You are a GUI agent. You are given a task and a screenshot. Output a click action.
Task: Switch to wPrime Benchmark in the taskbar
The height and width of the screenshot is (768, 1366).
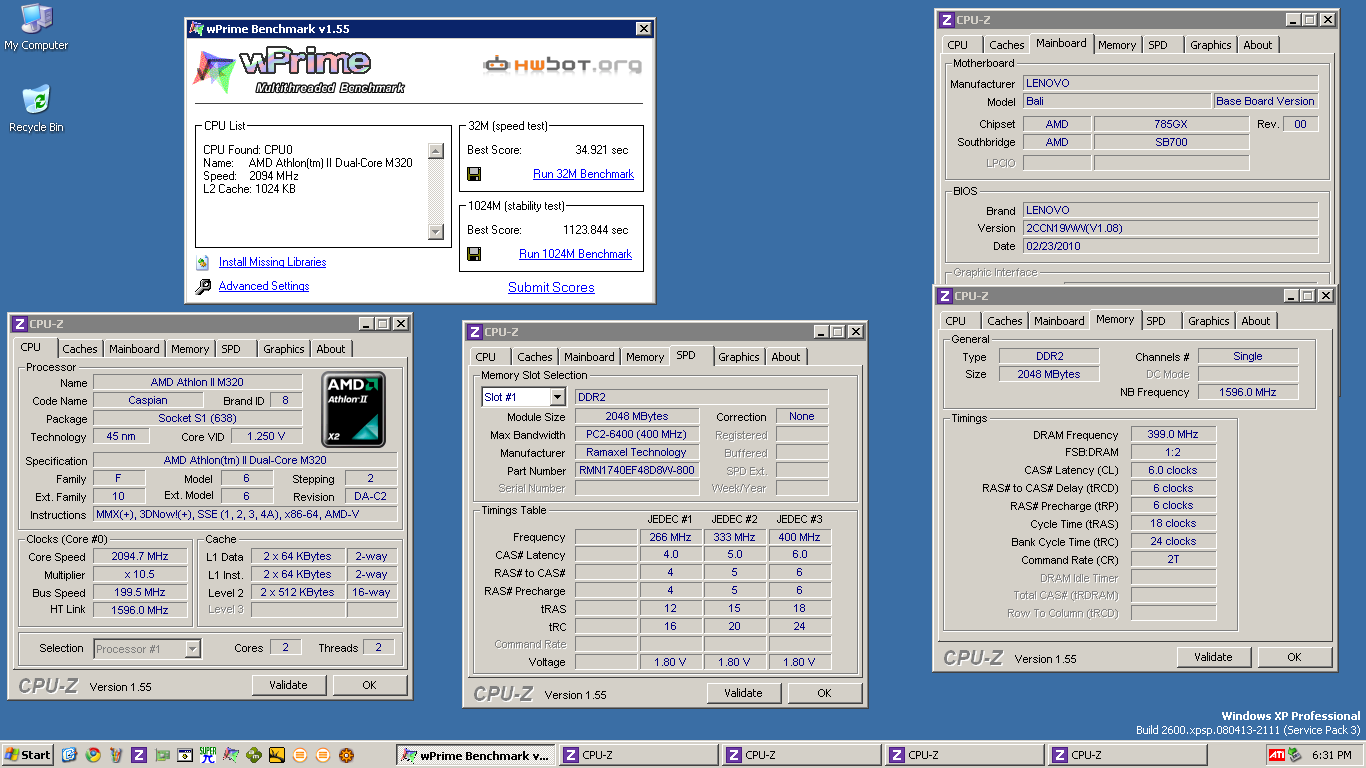pyautogui.click(x=475, y=755)
